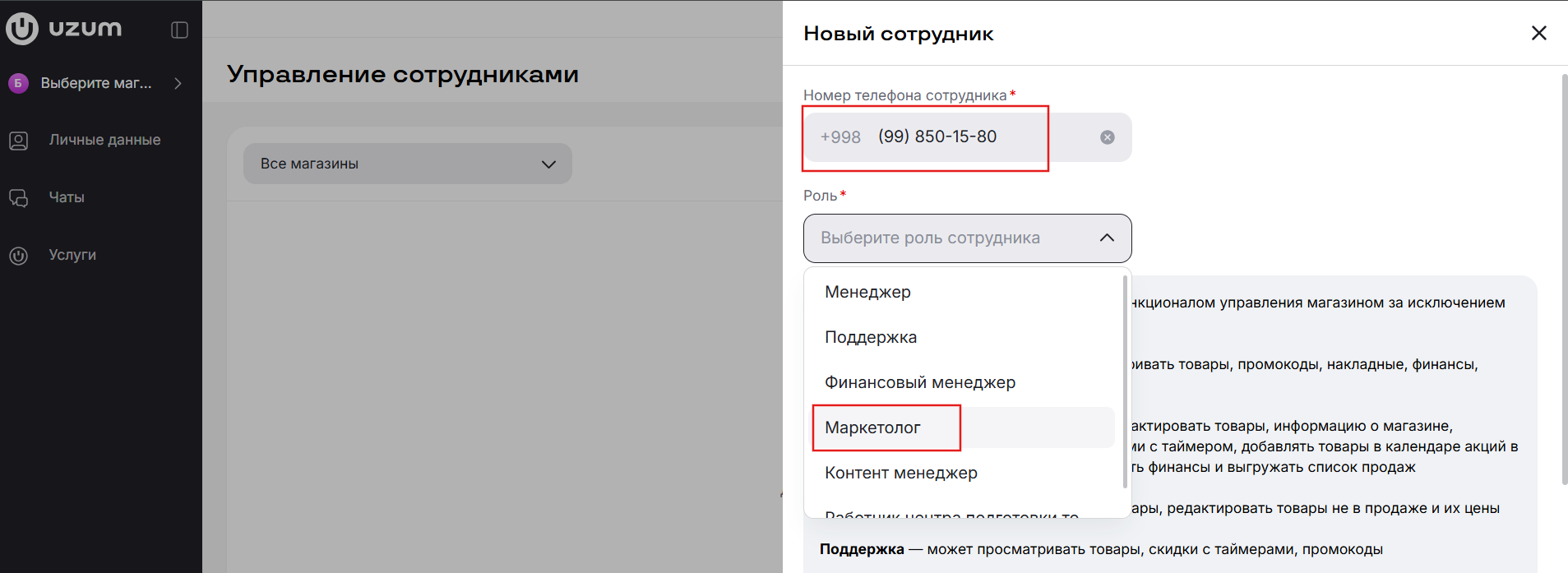The image size is (1568, 573).
Task: Expand the shop selector chevron
Action: point(178,83)
